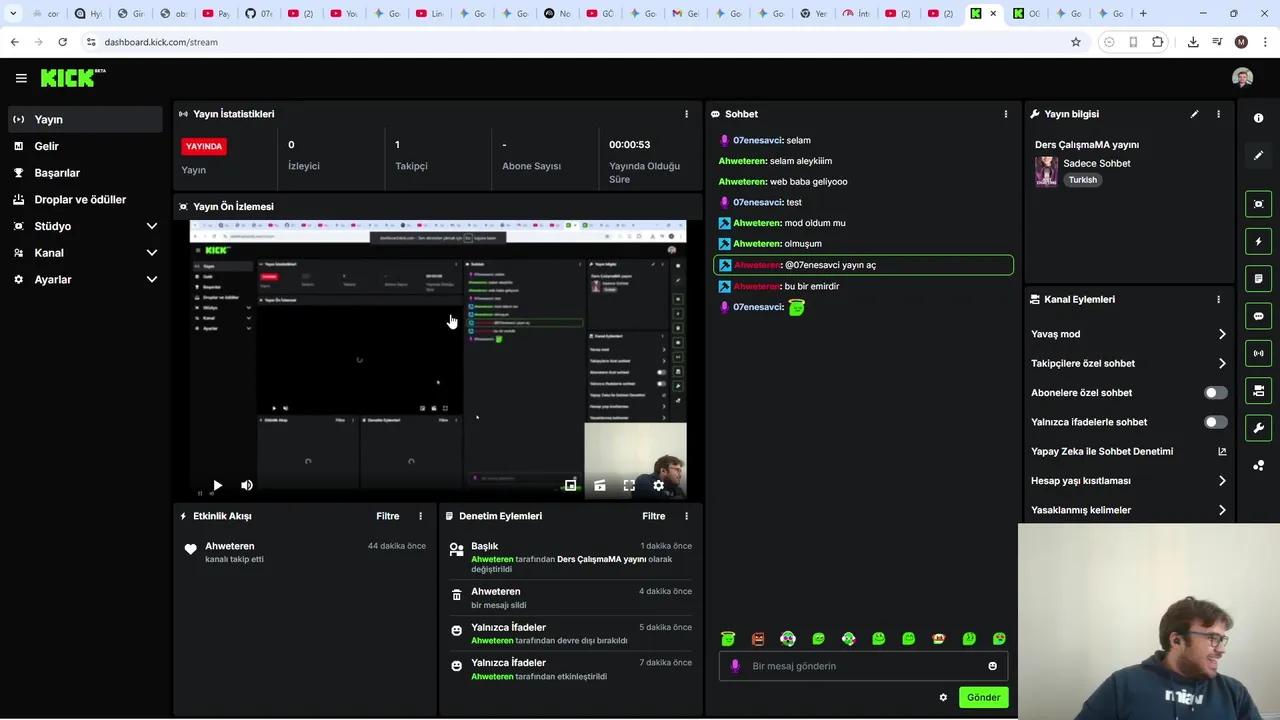Click username 07enesavci in the 'selam' message

pos(757,140)
